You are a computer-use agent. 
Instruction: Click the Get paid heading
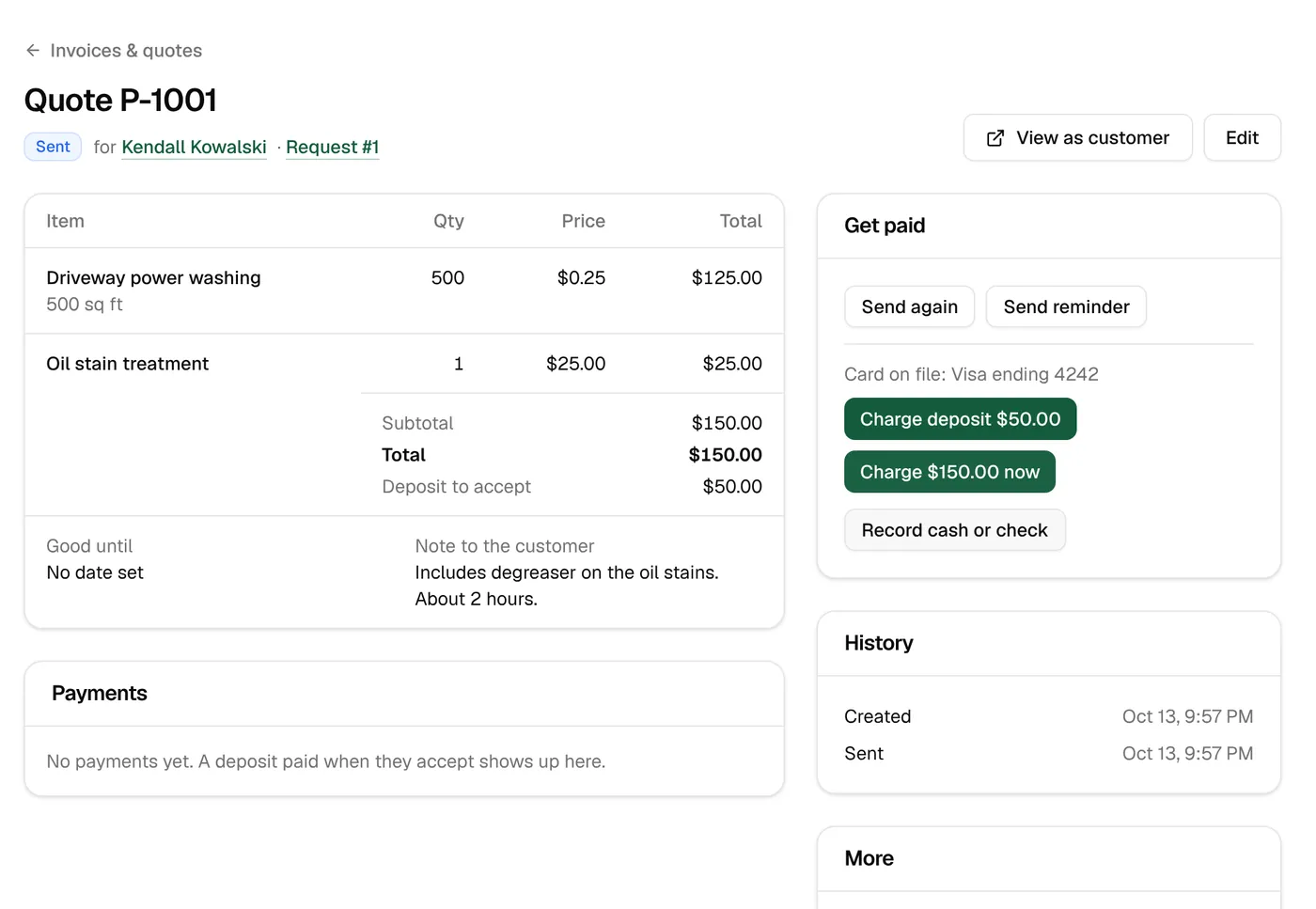click(x=885, y=226)
